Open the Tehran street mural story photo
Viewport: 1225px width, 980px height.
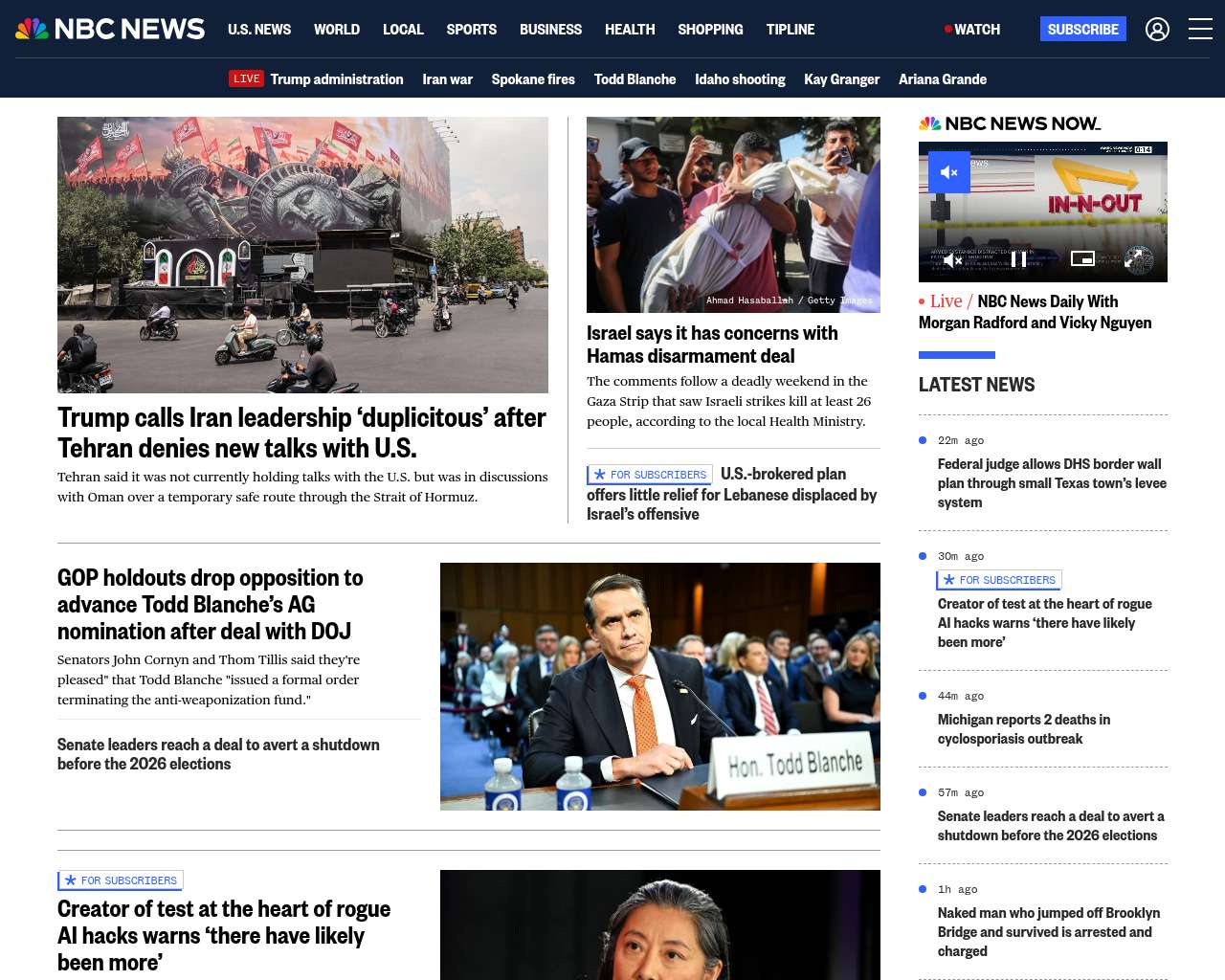click(302, 255)
